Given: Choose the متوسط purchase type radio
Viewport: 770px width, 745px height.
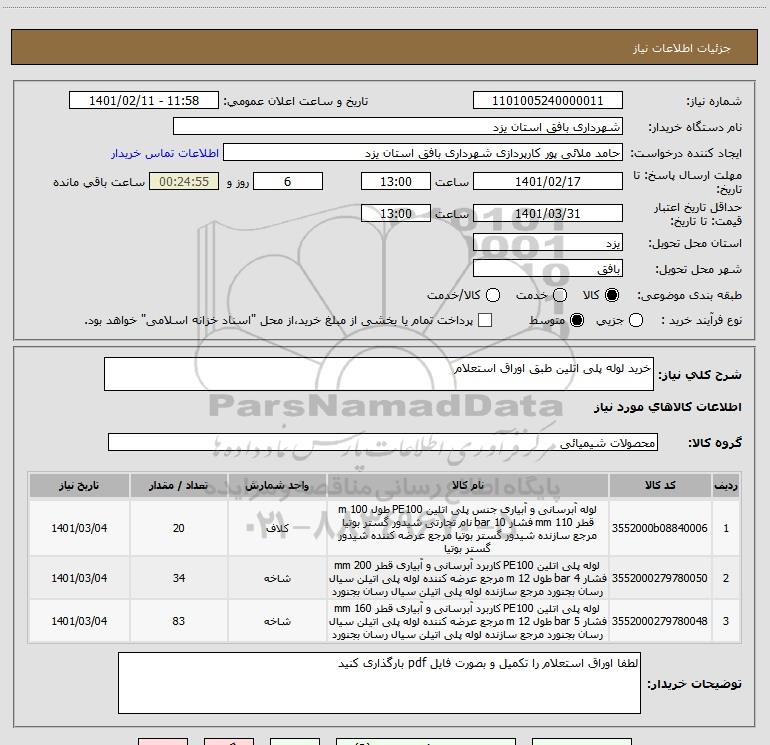Looking at the screenshot, I should click(577, 320).
